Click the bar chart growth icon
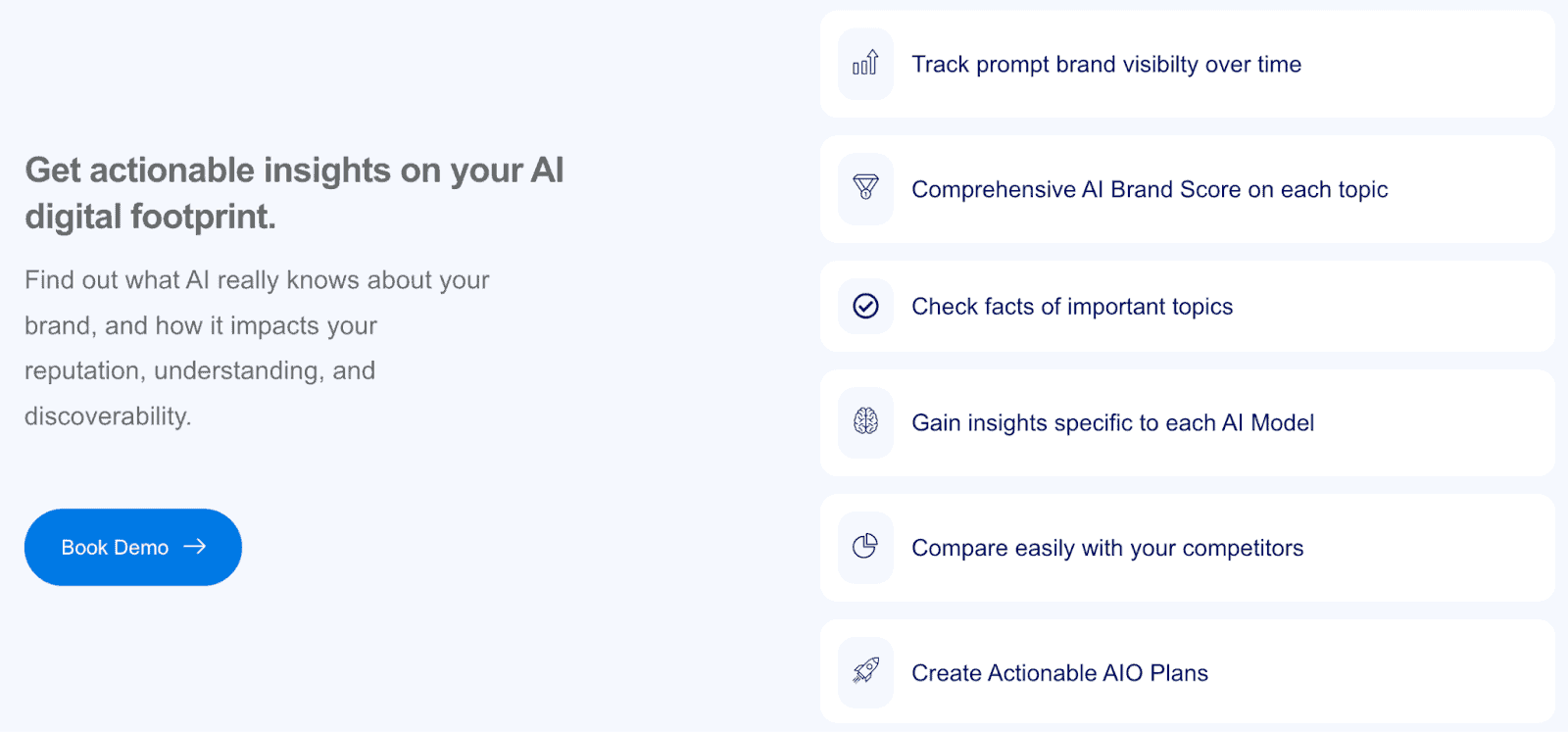Image resolution: width=1568 pixels, height=732 pixels. coord(865,64)
